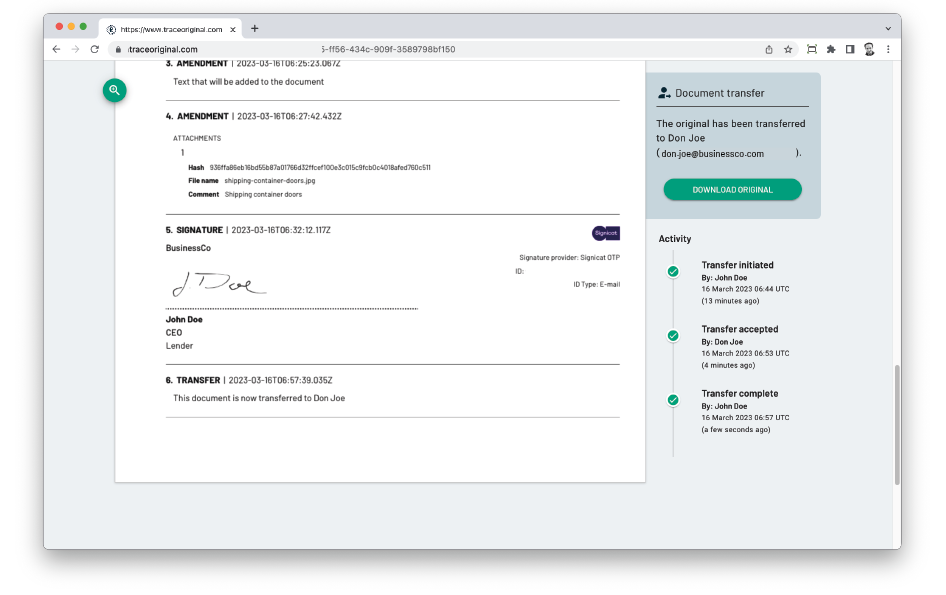
Task: Bookmark this page with the star icon
Action: [x=788, y=49]
